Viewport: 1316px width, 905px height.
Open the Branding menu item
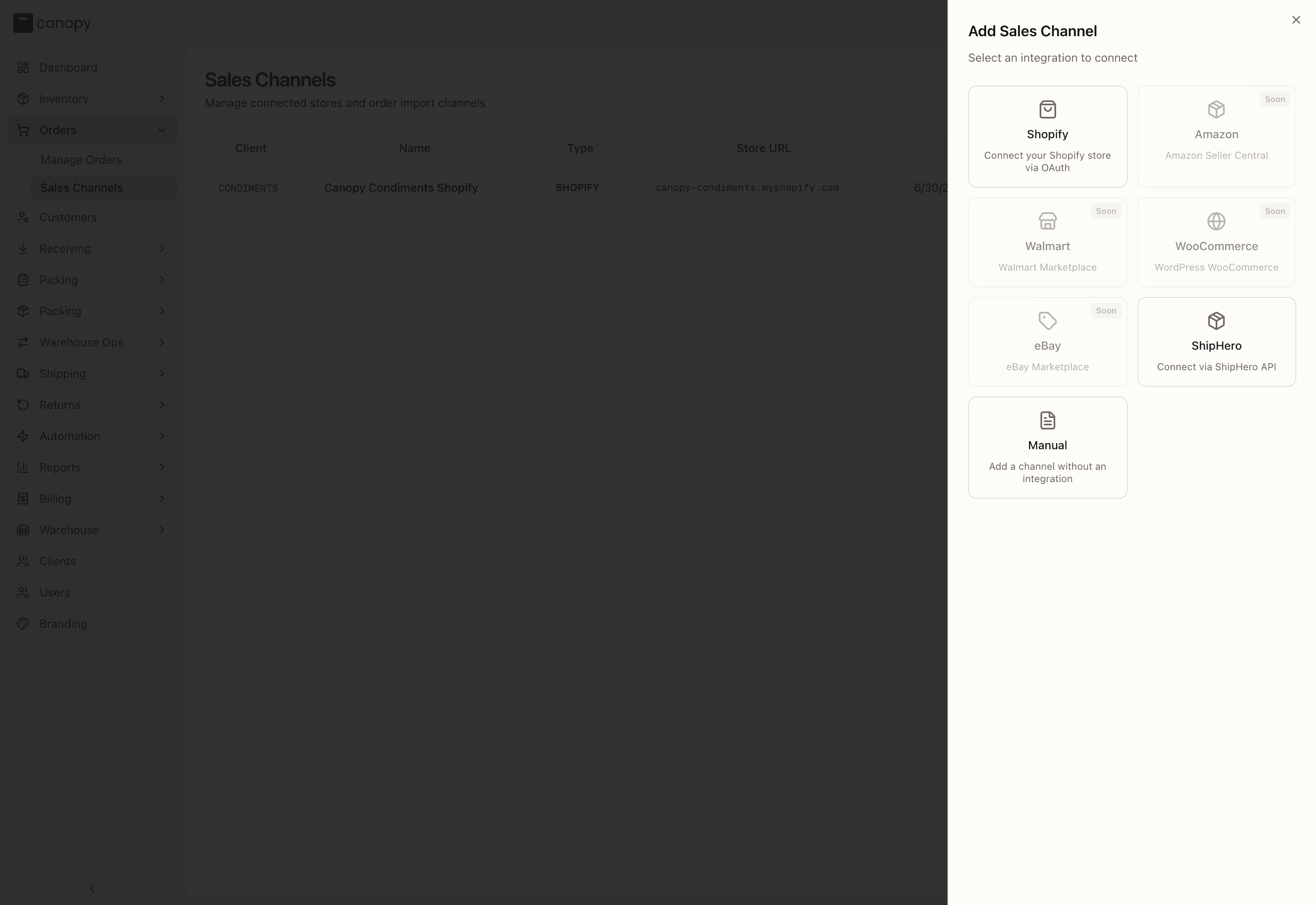(x=92, y=623)
